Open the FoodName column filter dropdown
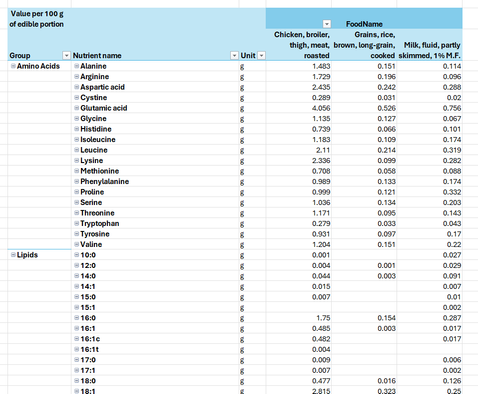 tap(327, 24)
